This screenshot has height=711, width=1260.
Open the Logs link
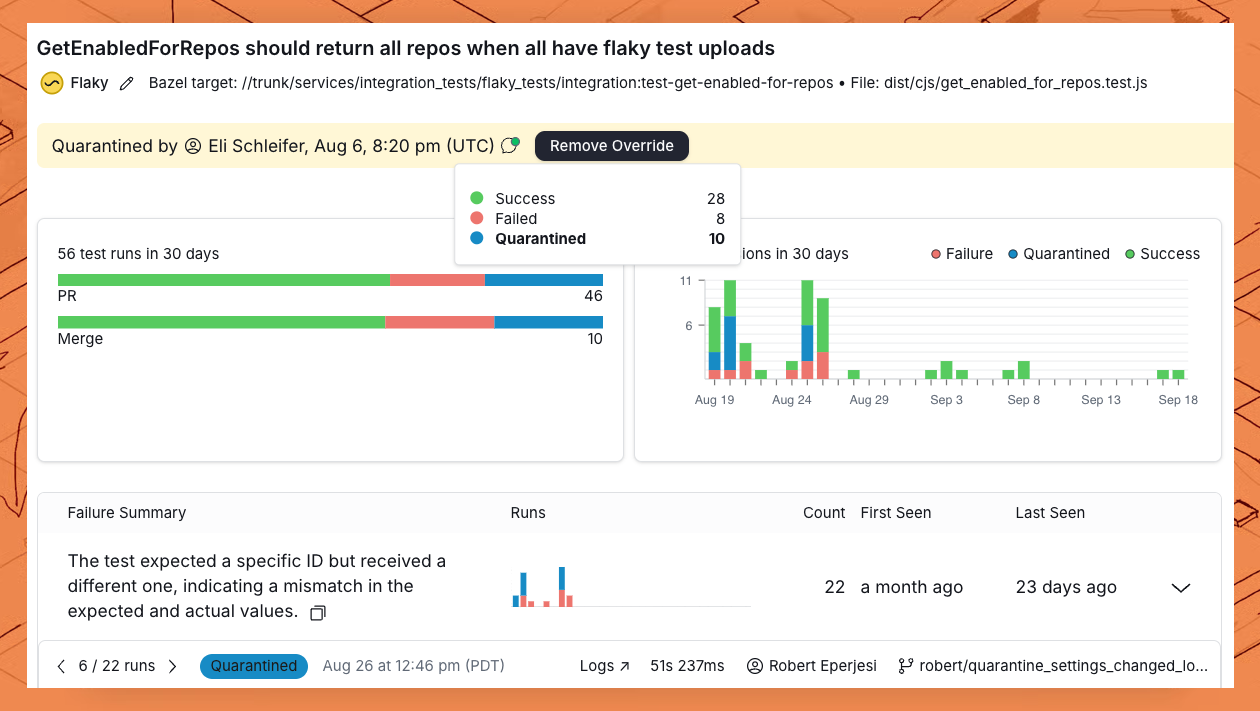(x=604, y=666)
